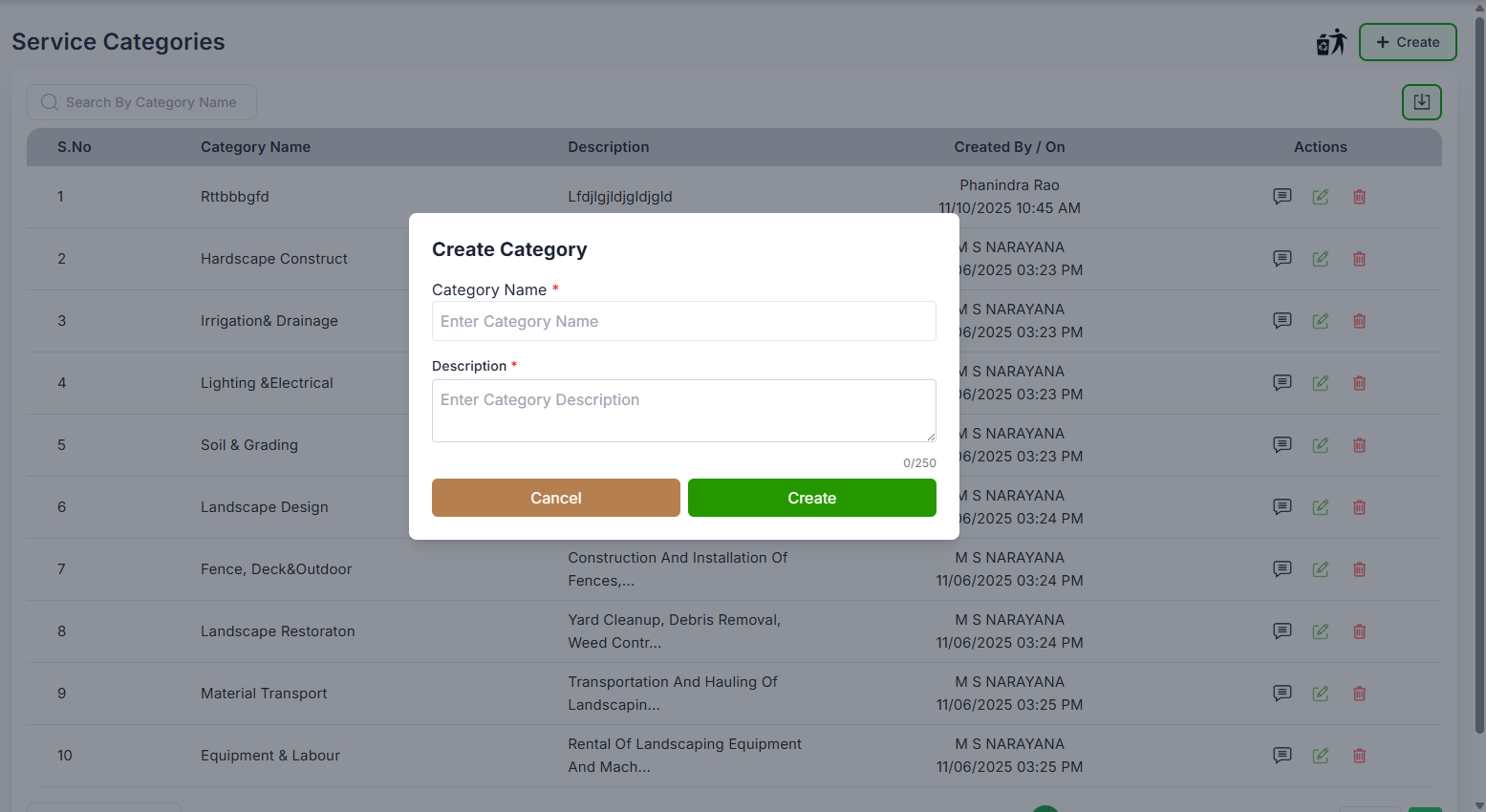Click the Created By / On column header
The height and width of the screenshot is (812, 1486).
click(x=1009, y=147)
